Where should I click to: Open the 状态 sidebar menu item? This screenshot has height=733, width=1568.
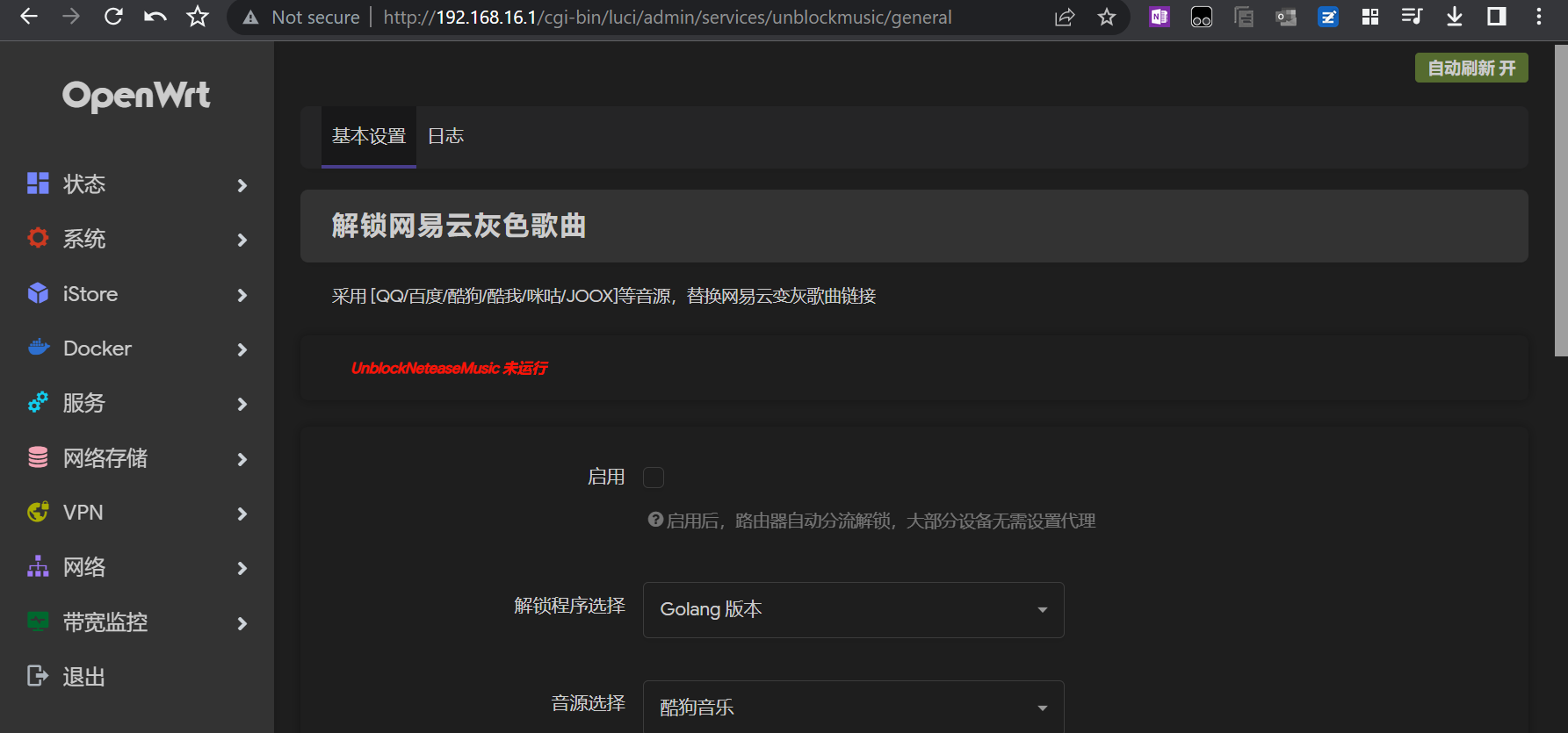click(x=84, y=184)
